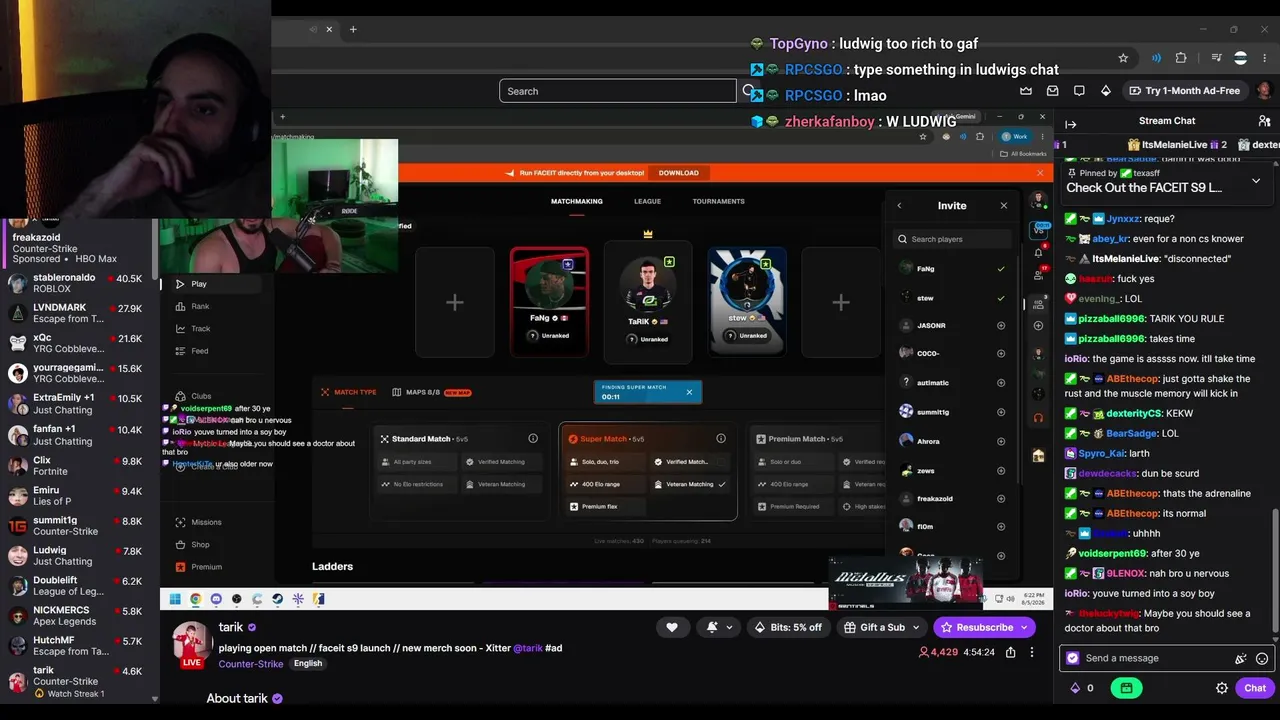This screenshot has height=720, width=1280.
Task: Share the stream using the share icon
Action: tap(1010, 652)
